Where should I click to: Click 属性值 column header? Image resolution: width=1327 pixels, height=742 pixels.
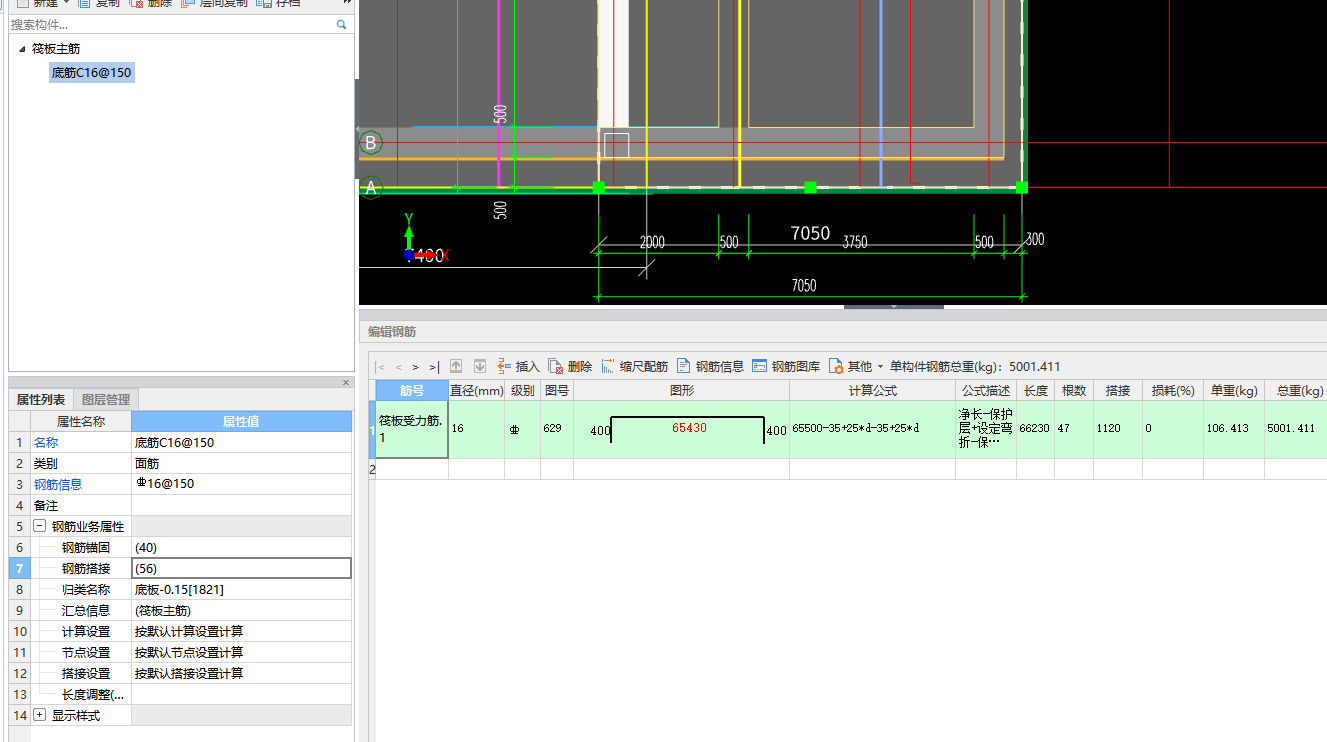click(241, 421)
